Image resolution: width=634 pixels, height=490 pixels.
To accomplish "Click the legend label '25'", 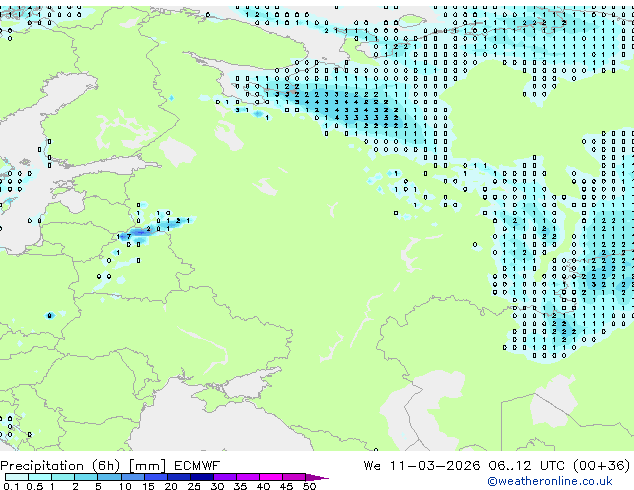I will (x=194, y=486).
